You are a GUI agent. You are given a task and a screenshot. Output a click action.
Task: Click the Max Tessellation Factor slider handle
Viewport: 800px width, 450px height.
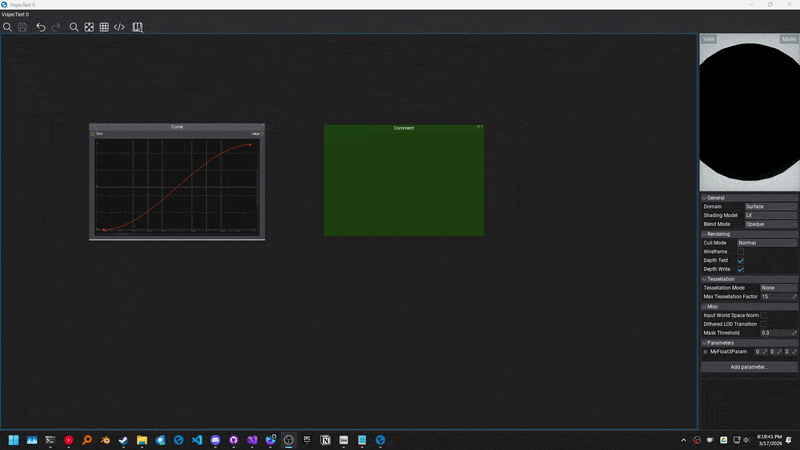(x=794, y=296)
